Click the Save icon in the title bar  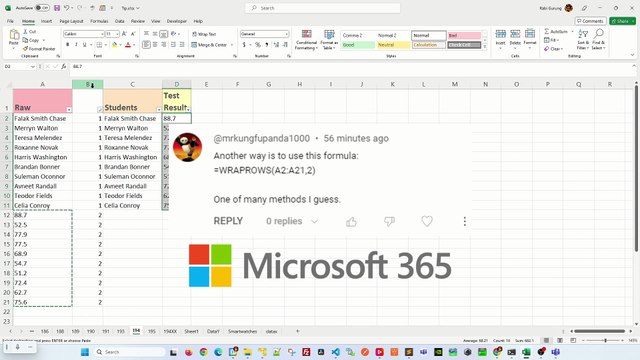pyautogui.click(x=57, y=8)
